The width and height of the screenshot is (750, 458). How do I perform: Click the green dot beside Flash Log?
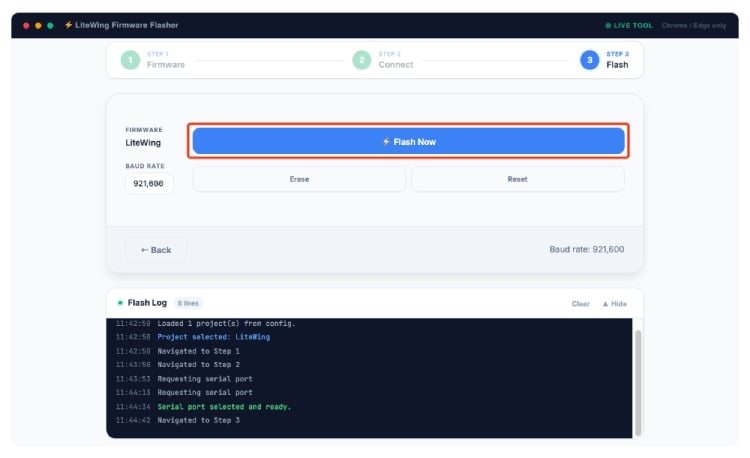[120, 303]
